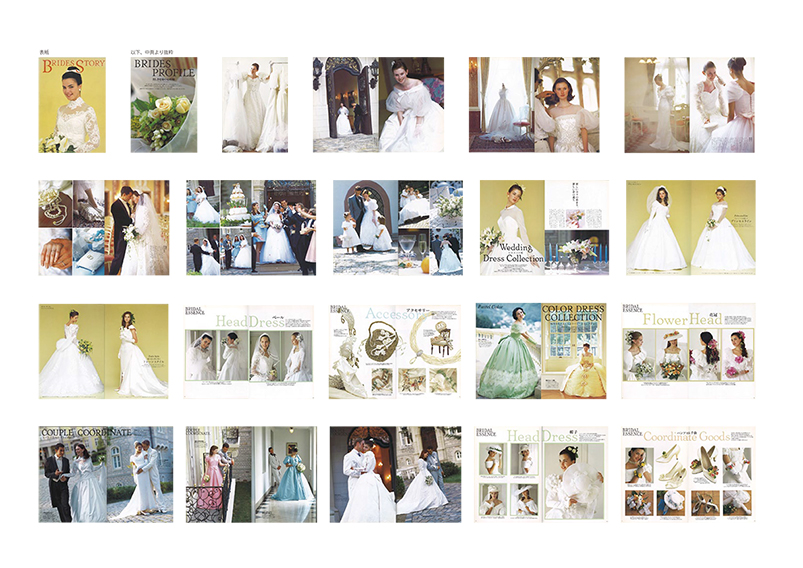Select the yellow spread with long train dress
This screenshot has width=803, height=568.
[103, 351]
